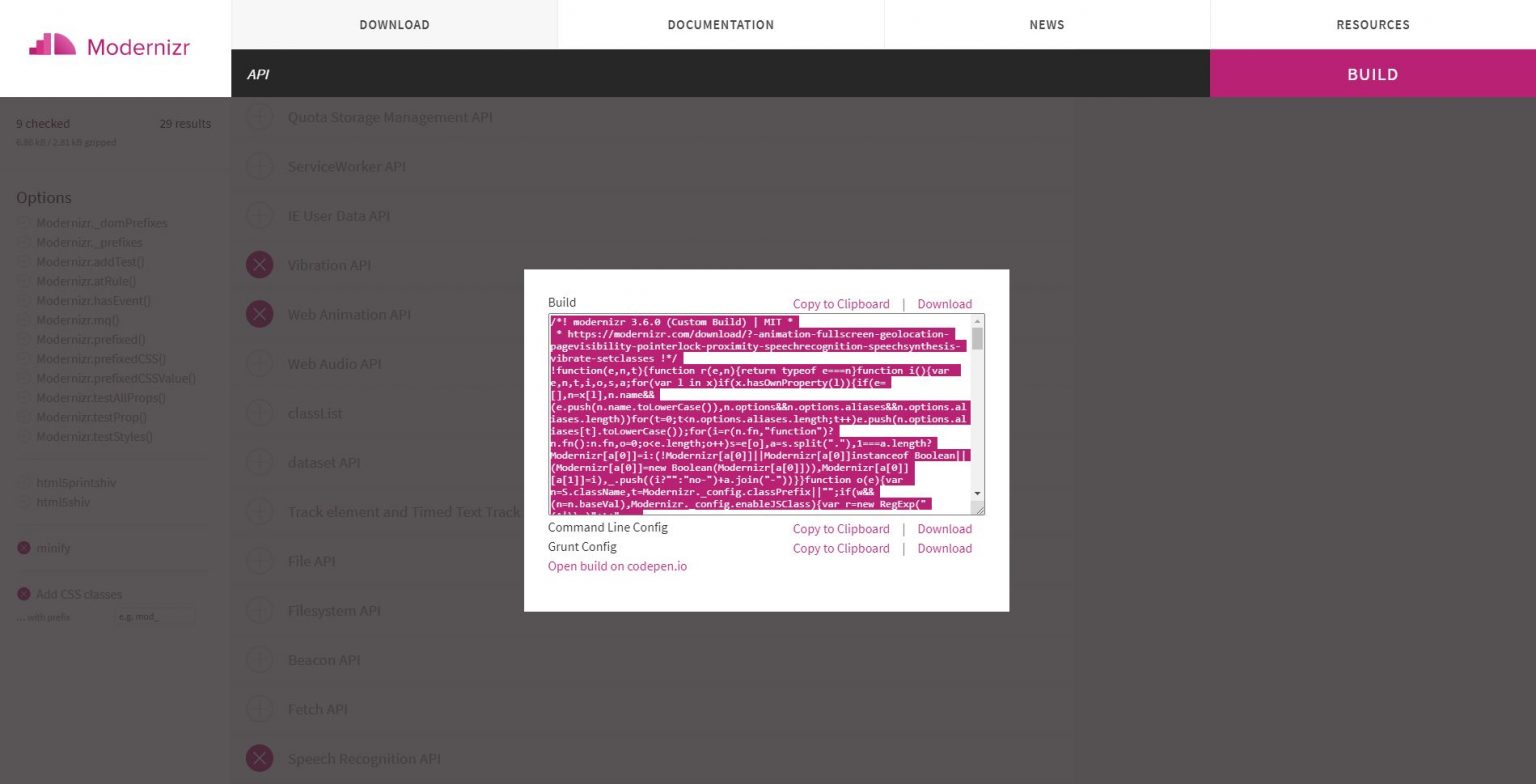Remove Web Animation API via X icon

(x=259, y=313)
